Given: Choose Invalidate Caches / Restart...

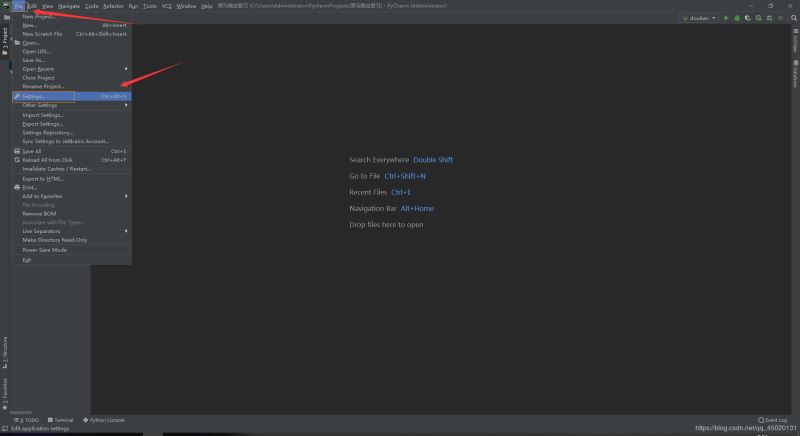Looking at the screenshot, I should (x=71, y=169).
